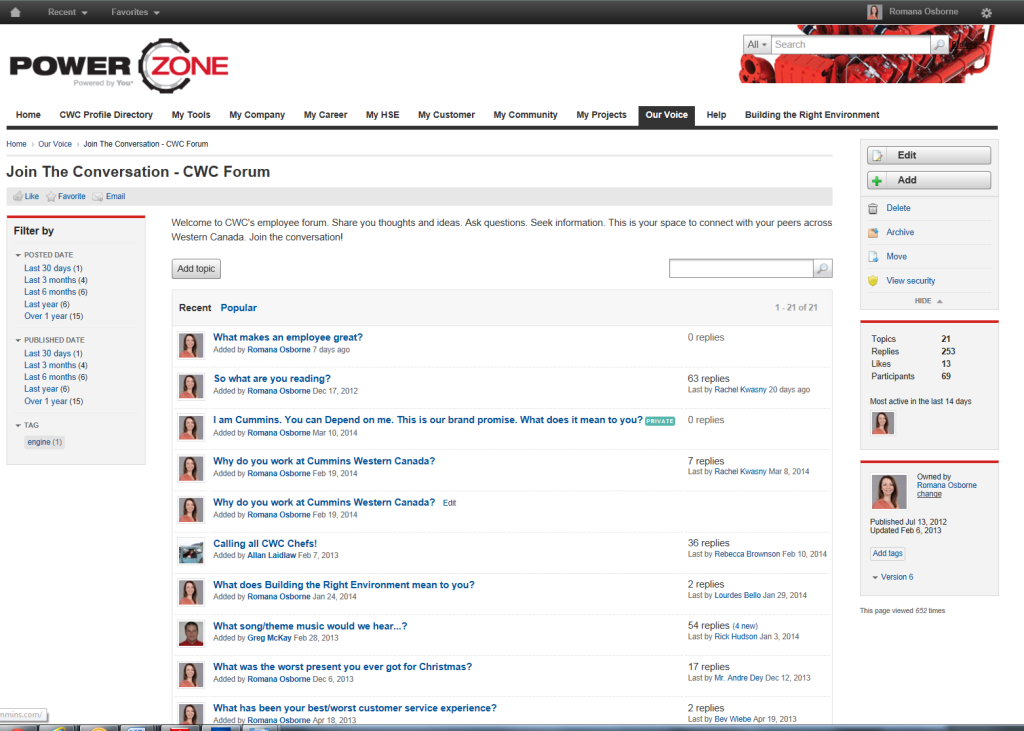
Task: Open the My Company menu
Action: pyautogui.click(x=257, y=115)
